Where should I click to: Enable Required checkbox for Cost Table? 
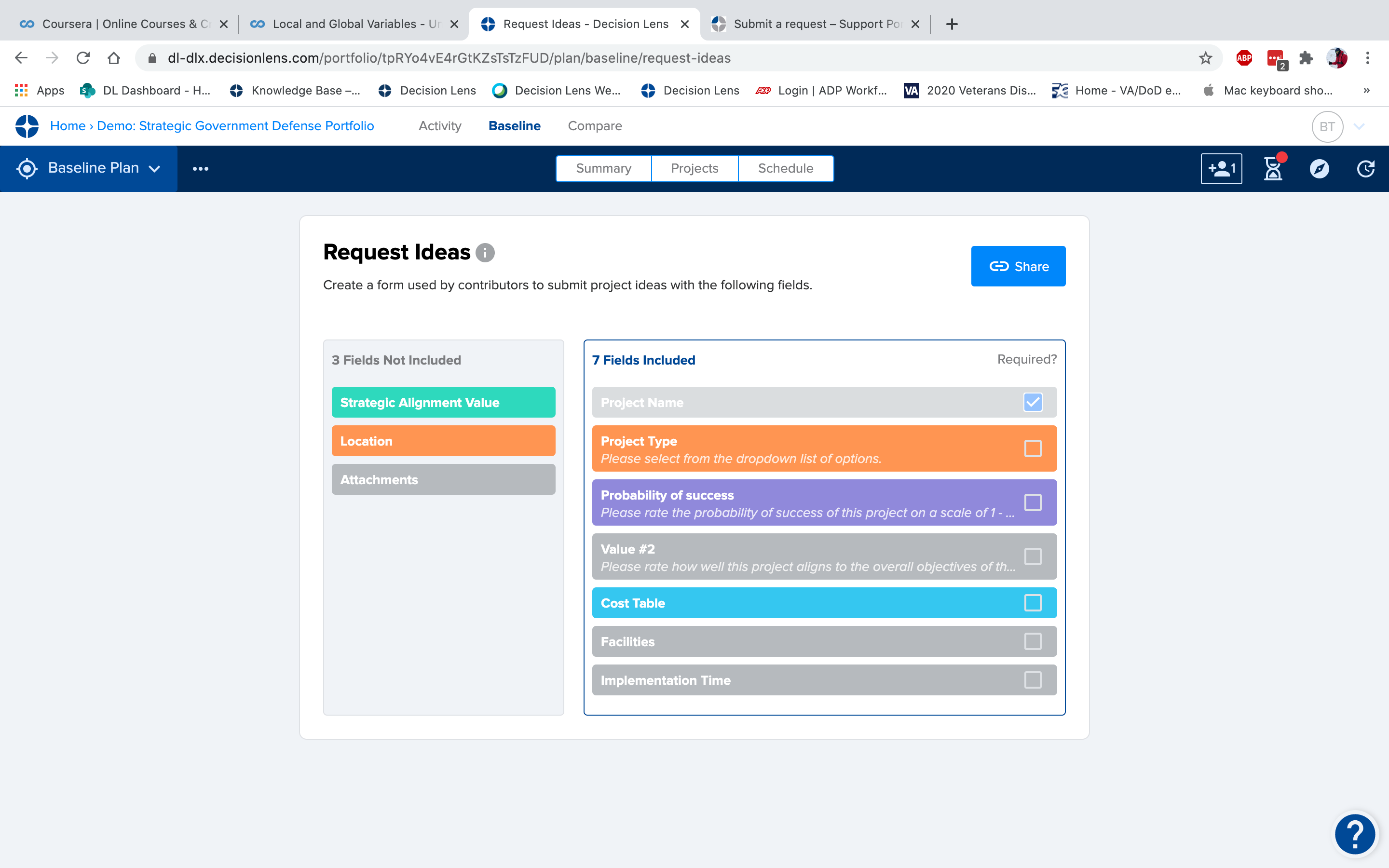[x=1033, y=603]
